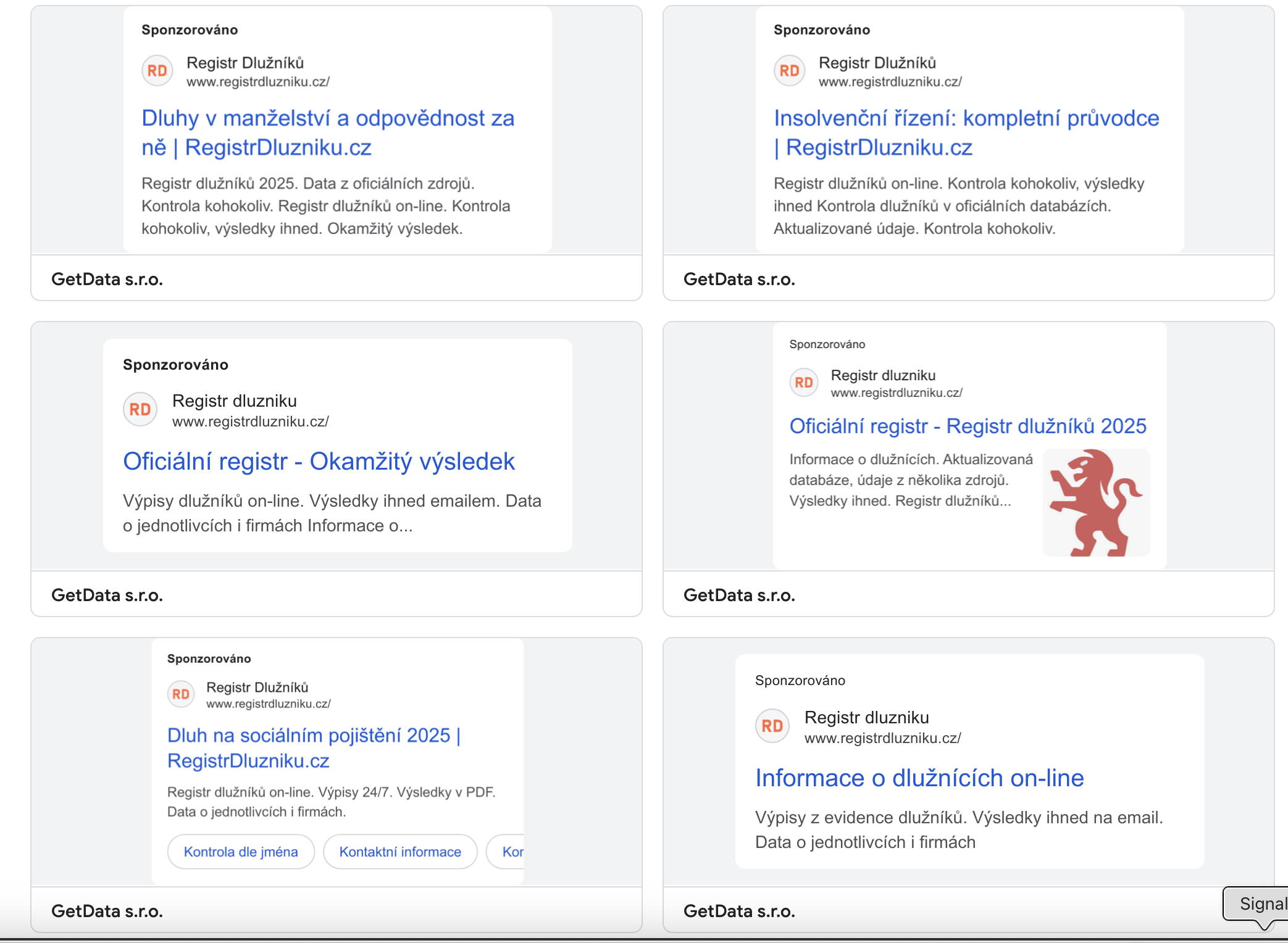Click the Signal tooltip button
Screen dimensions: 1288x943
(1256, 904)
